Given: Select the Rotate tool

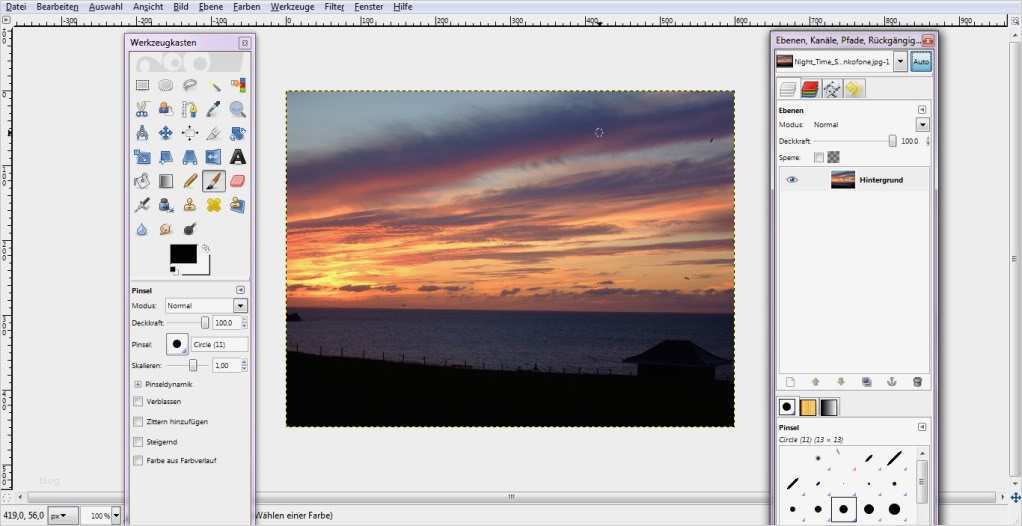Looking at the screenshot, I should [239, 133].
